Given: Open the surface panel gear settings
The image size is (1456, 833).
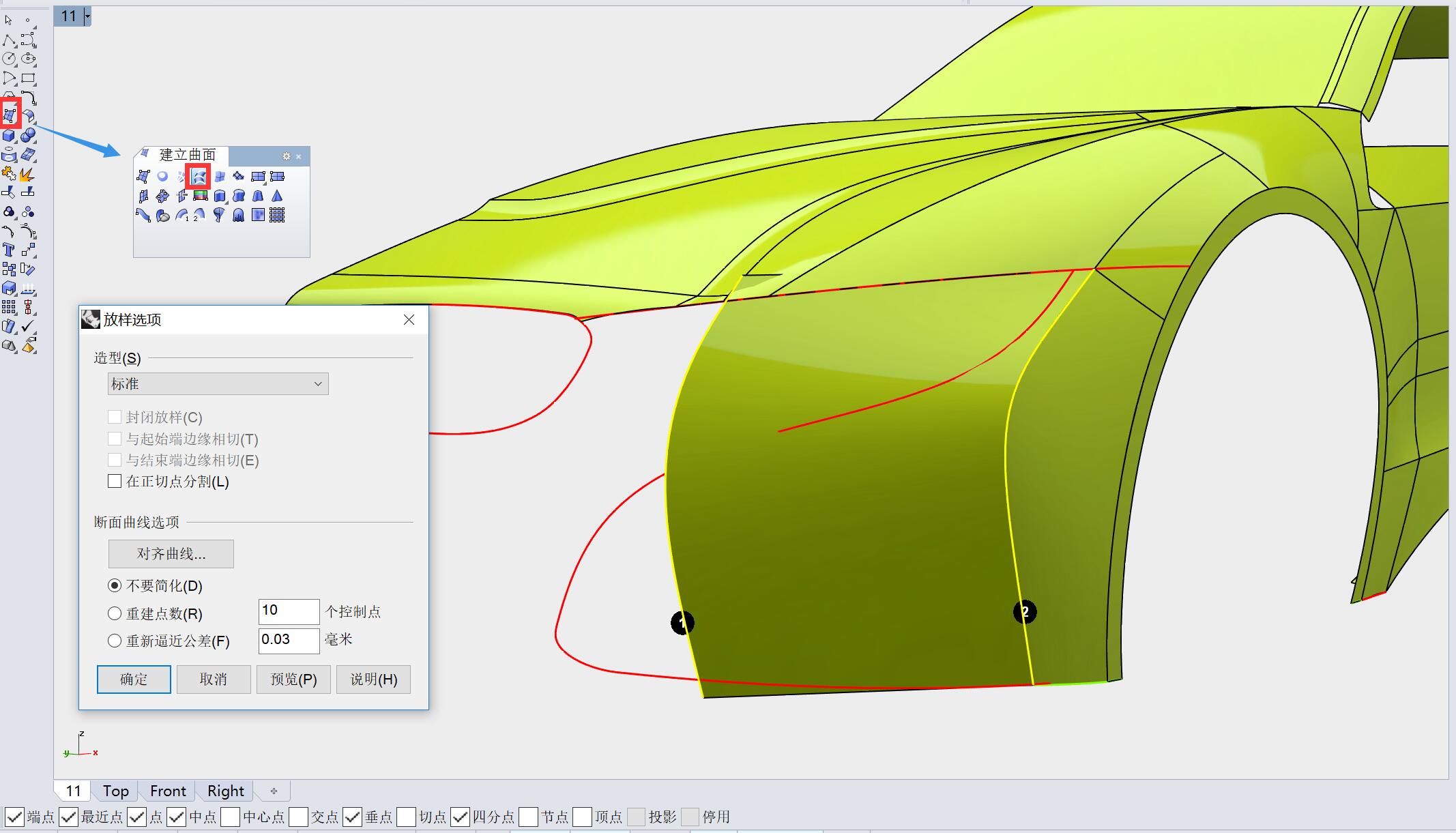Looking at the screenshot, I should coord(286,156).
